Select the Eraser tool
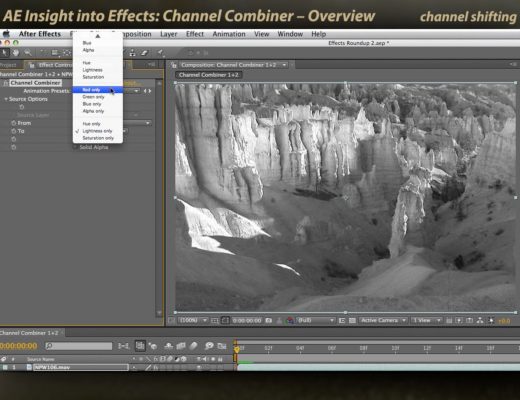The image size is (520, 400). click(144, 53)
